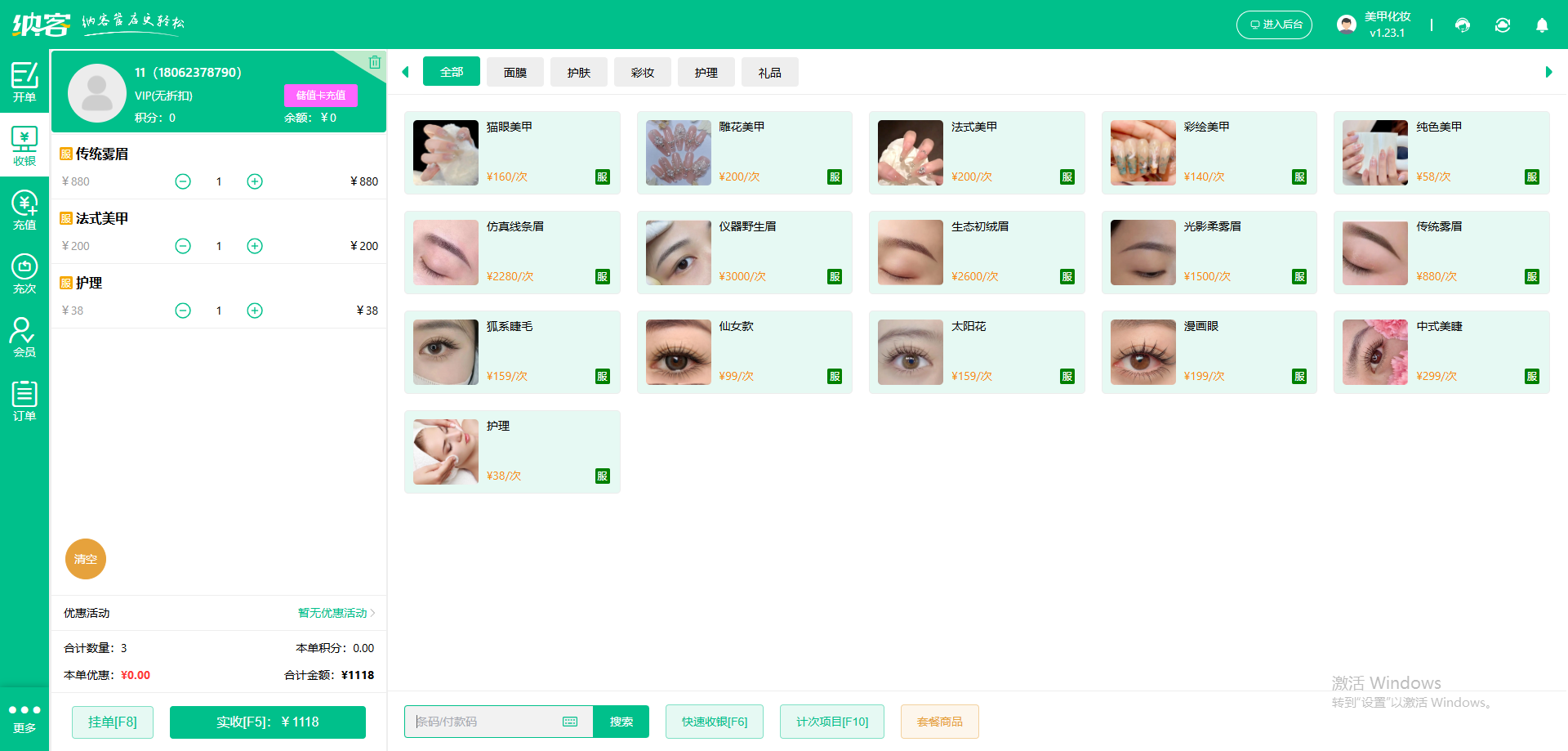Click the 储值卡充值 button
This screenshot has height=751, width=1568.
point(321,96)
